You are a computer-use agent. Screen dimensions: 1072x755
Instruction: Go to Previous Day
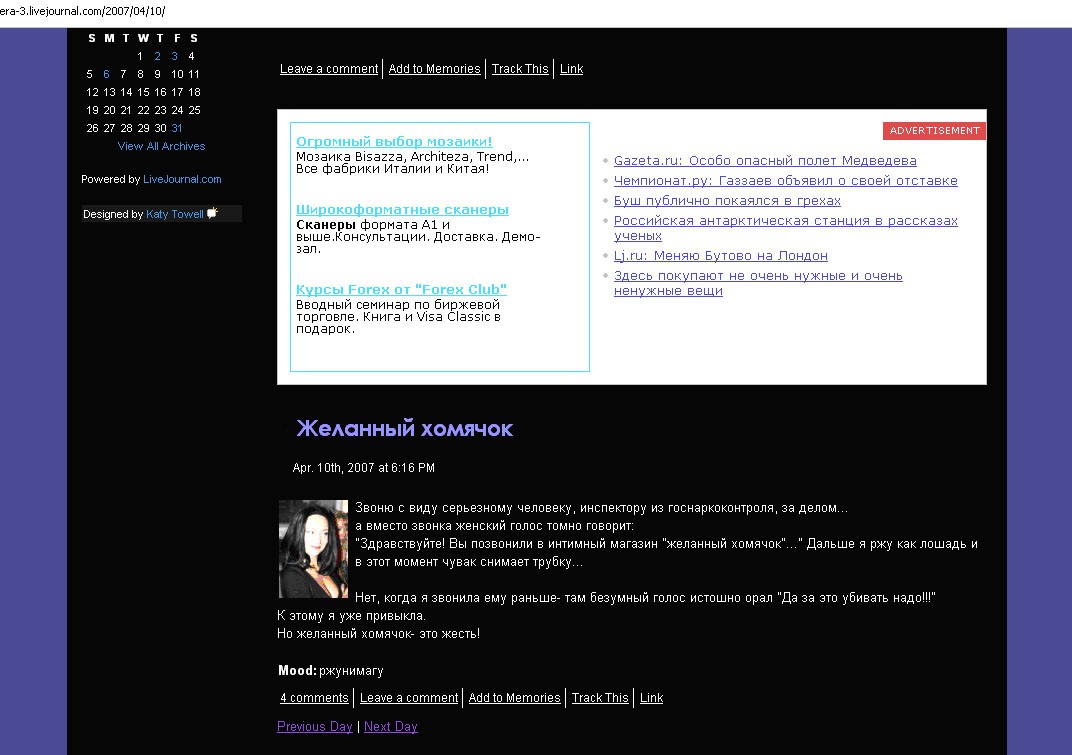[x=314, y=727]
